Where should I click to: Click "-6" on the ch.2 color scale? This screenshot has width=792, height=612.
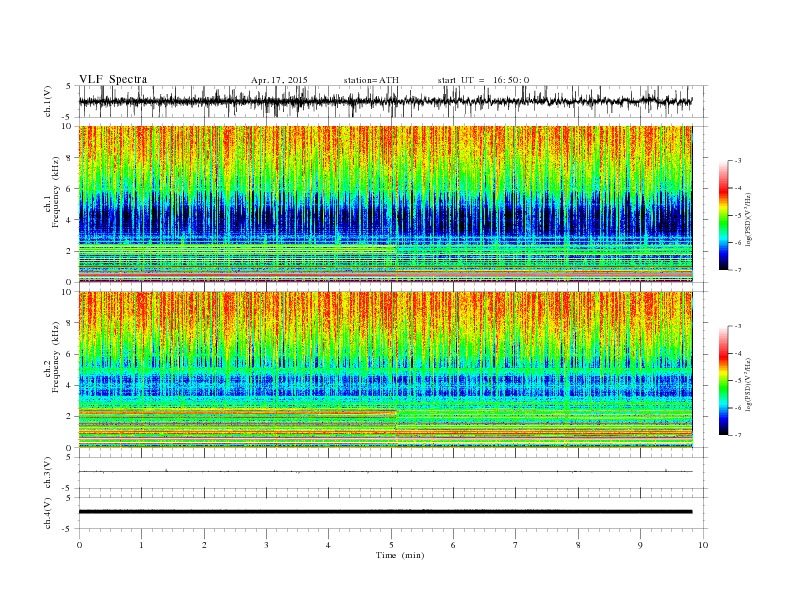(737, 408)
